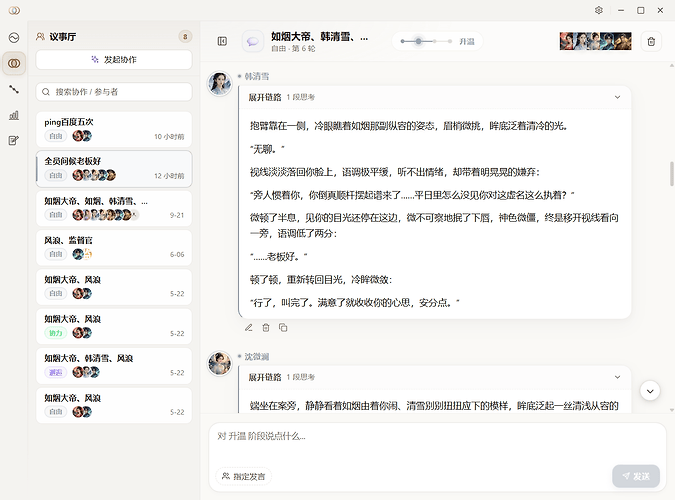Click the message line "……老板好。"
675x500 pixels.
(x=279, y=256)
